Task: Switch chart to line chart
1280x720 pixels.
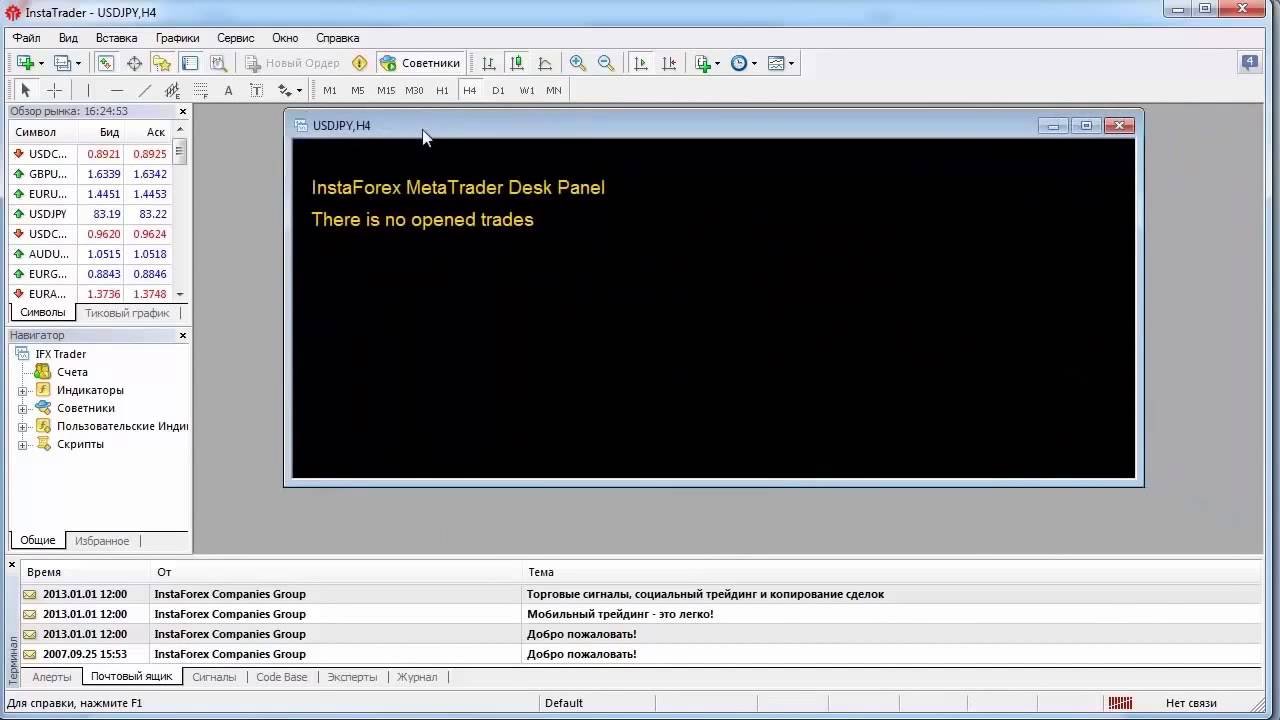Action: (545, 63)
